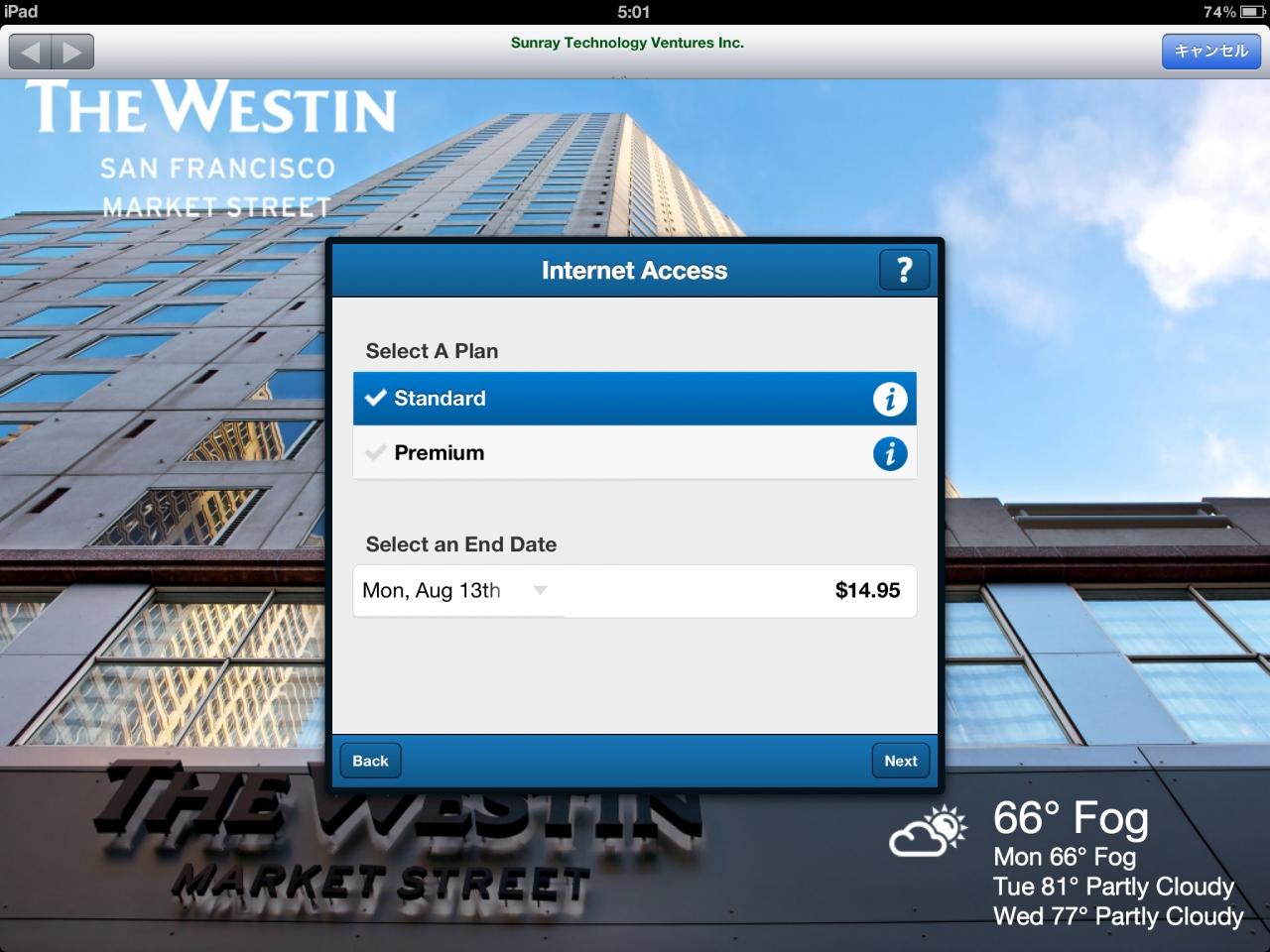Tap the キャンセル cancel button

point(1211,52)
